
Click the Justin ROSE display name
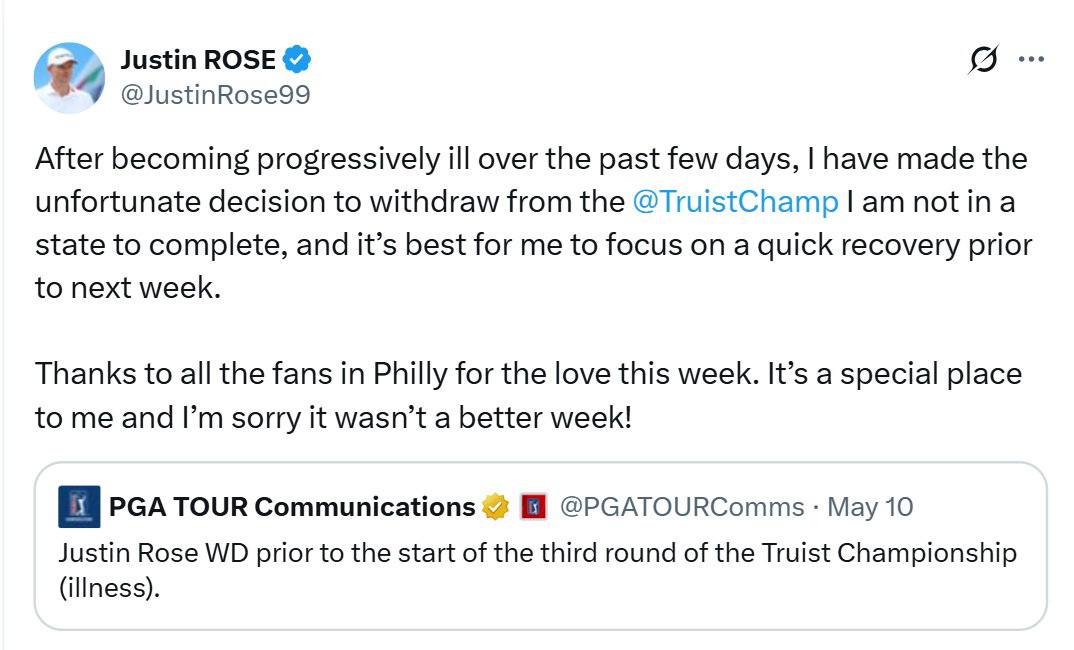point(196,58)
